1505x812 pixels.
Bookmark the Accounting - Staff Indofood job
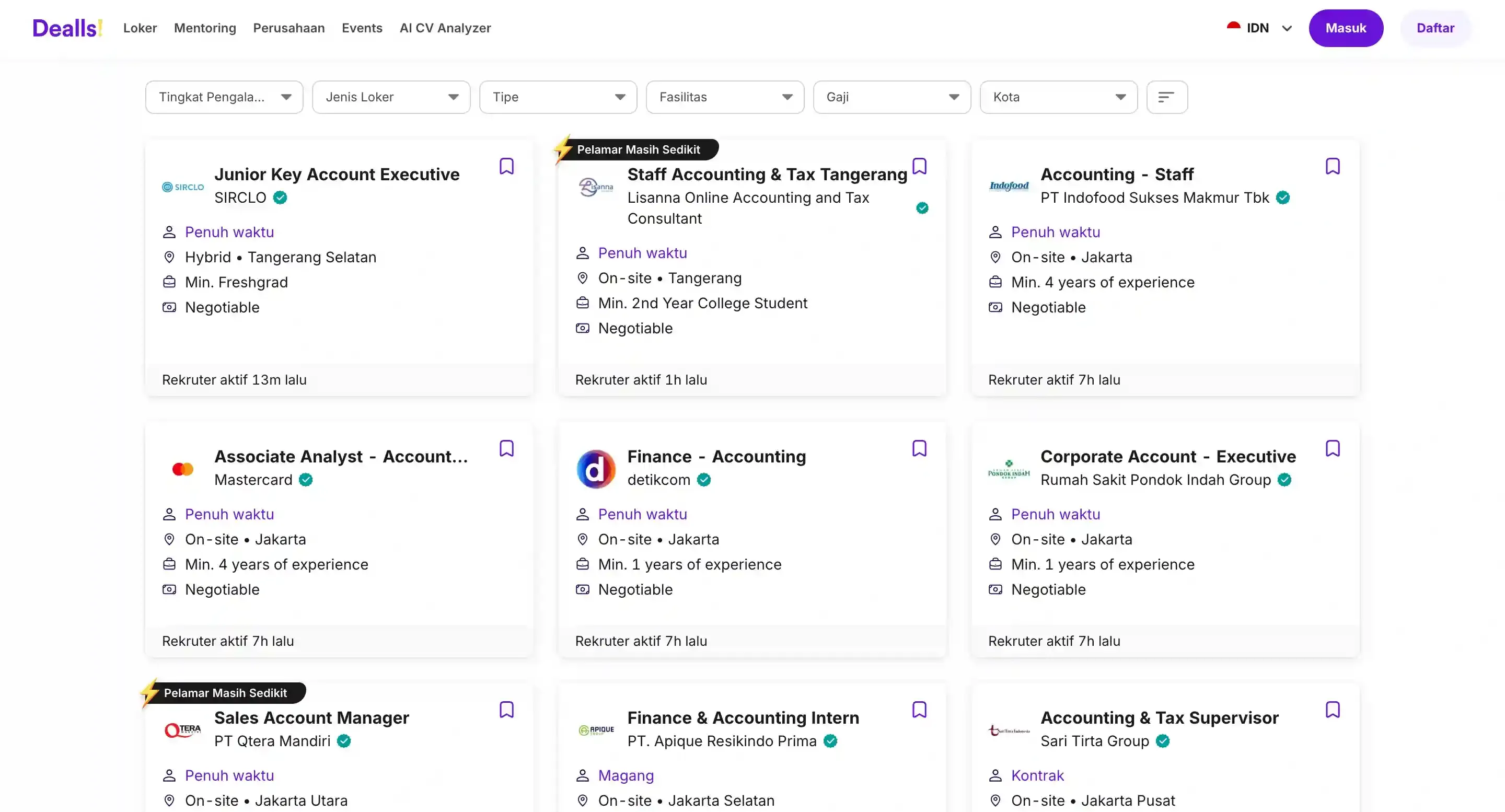click(1333, 167)
